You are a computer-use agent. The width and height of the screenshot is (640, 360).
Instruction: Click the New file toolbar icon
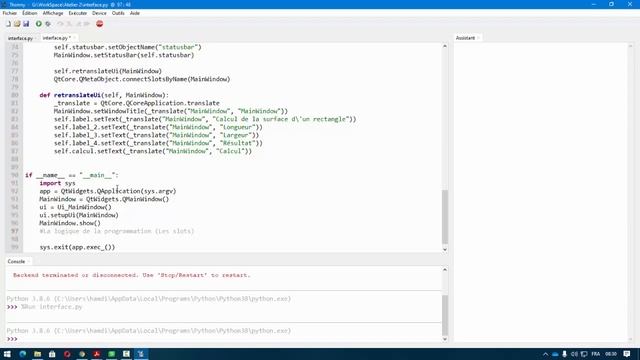tap(8, 24)
